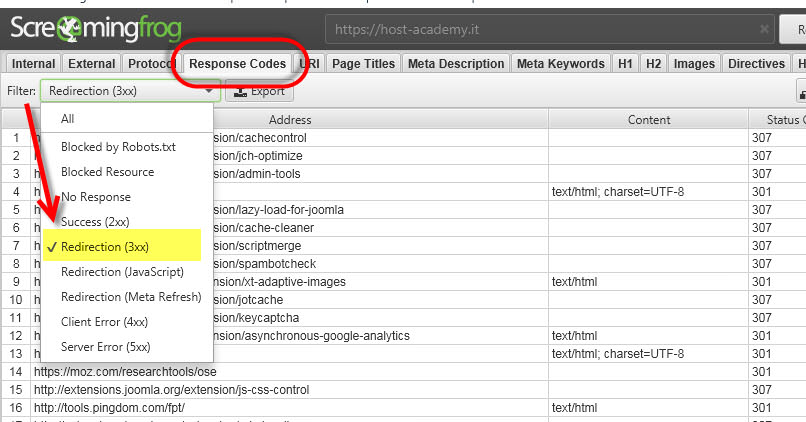Viewport: 806px width, 422px height.
Task: Open the Filter dropdown showing Redirection (3xx)
Action: (131, 91)
